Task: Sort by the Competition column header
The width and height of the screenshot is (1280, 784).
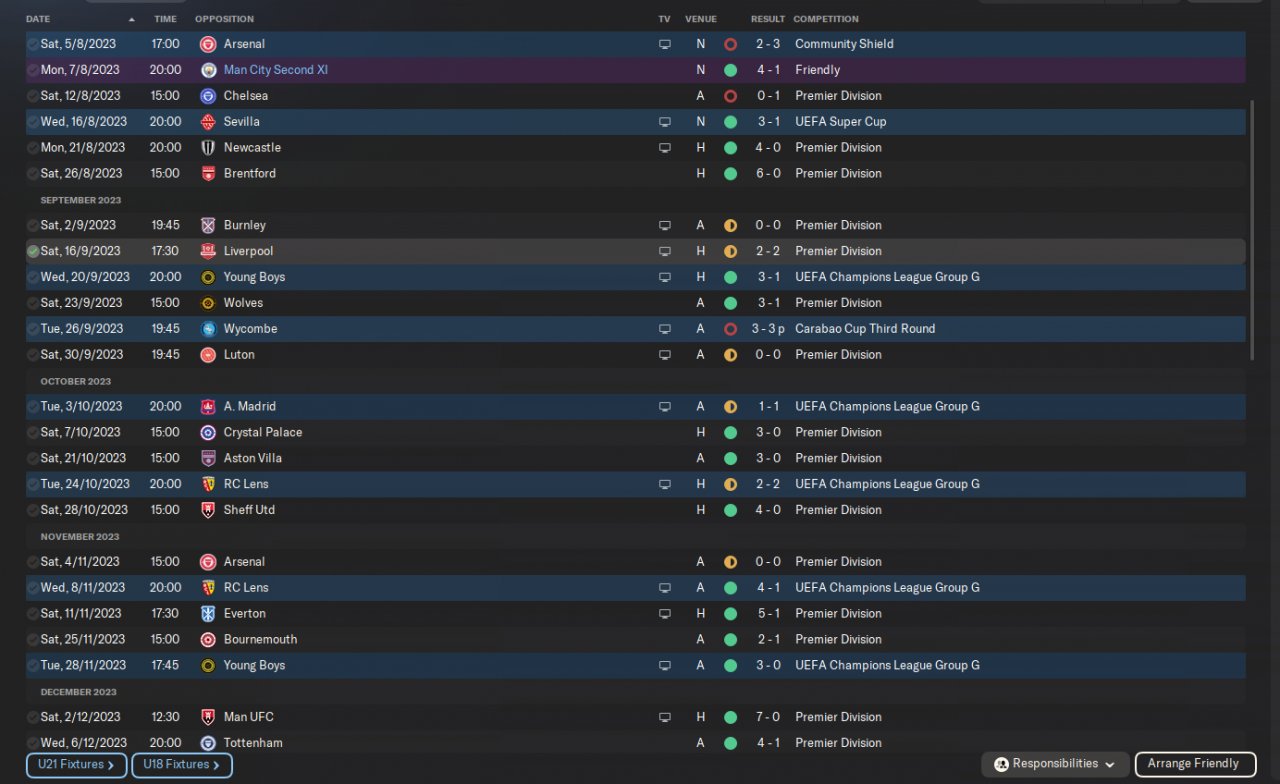Action: [x=826, y=19]
